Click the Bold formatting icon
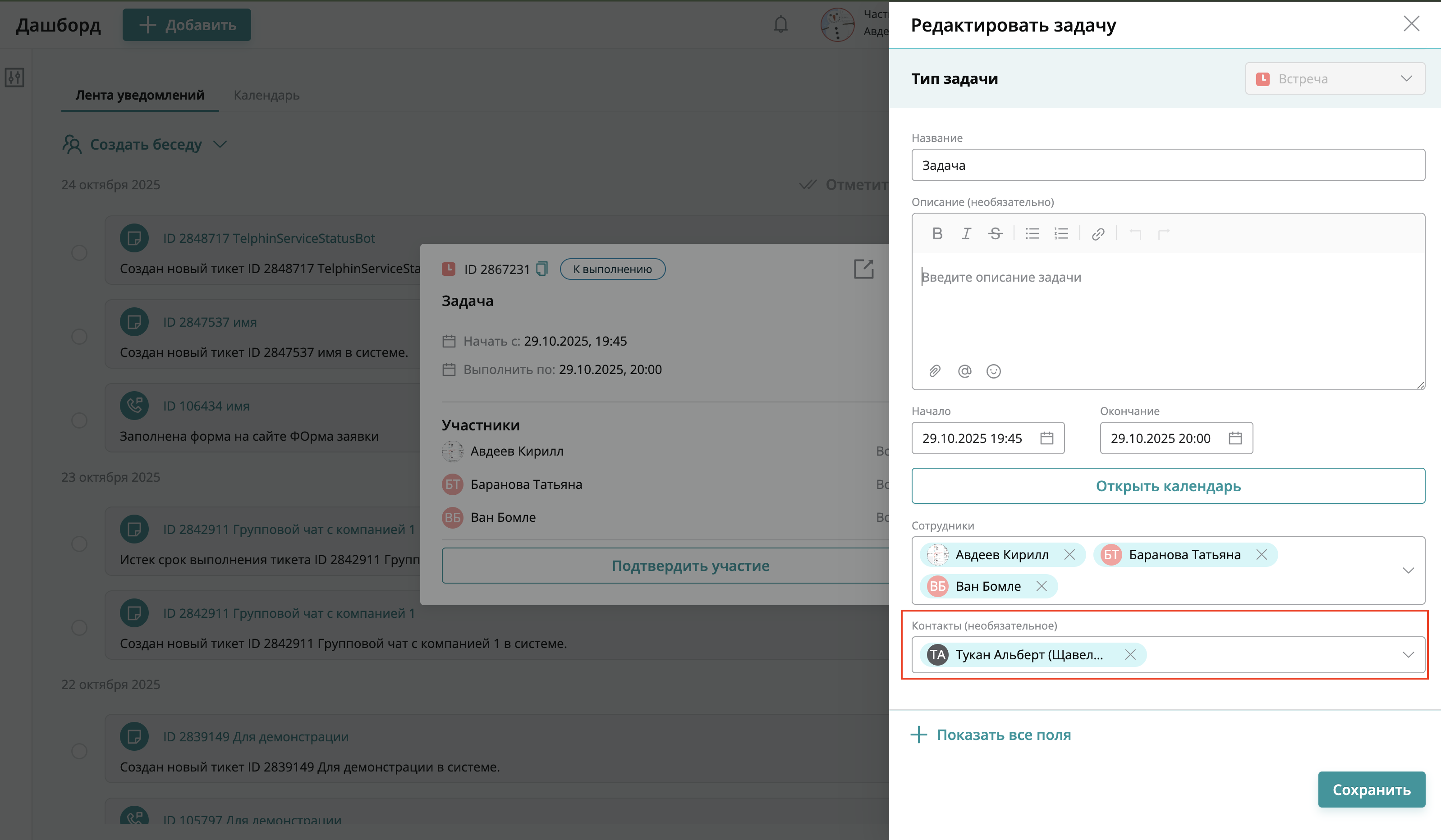 coord(937,233)
